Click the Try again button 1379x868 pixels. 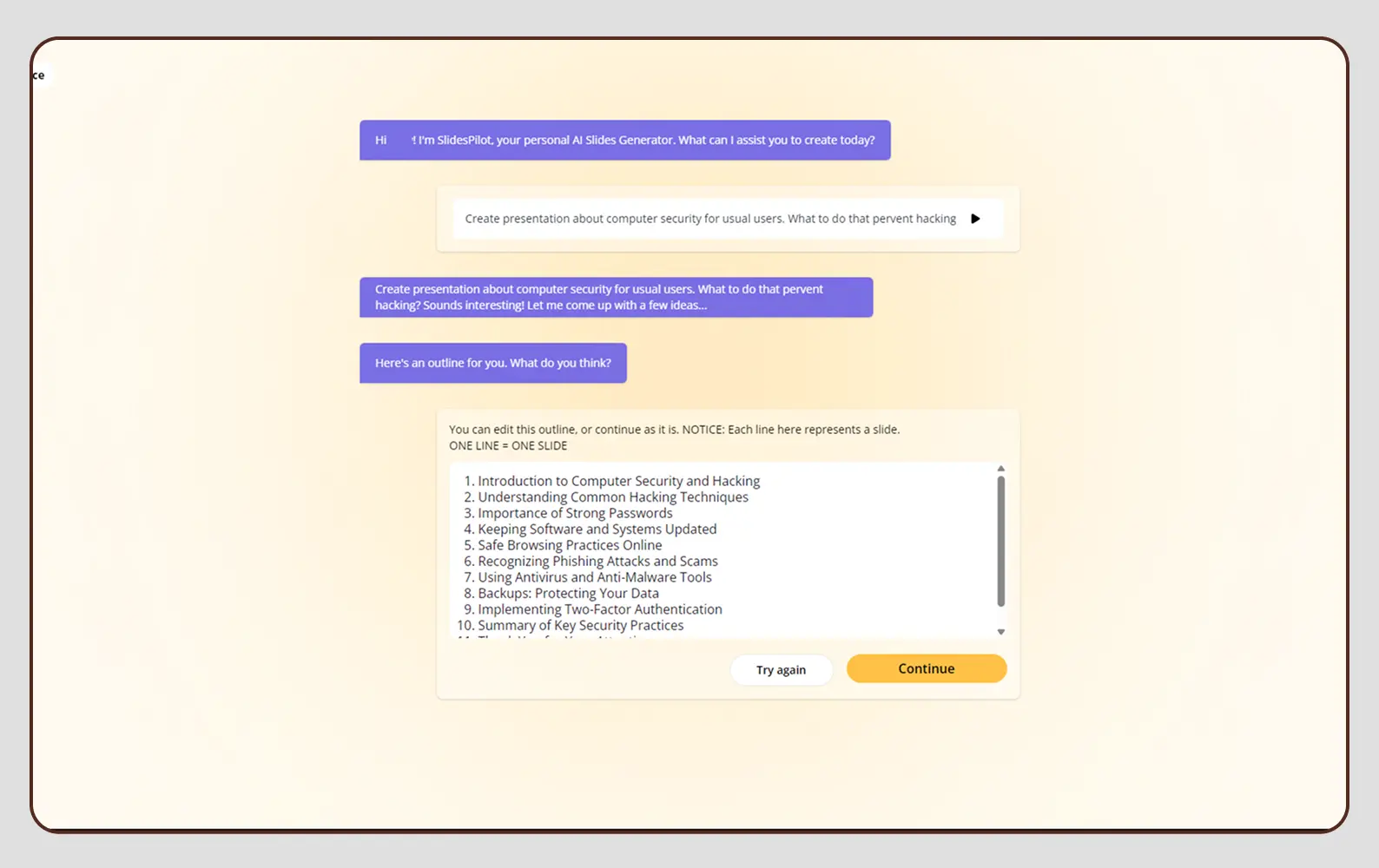click(x=781, y=670)
